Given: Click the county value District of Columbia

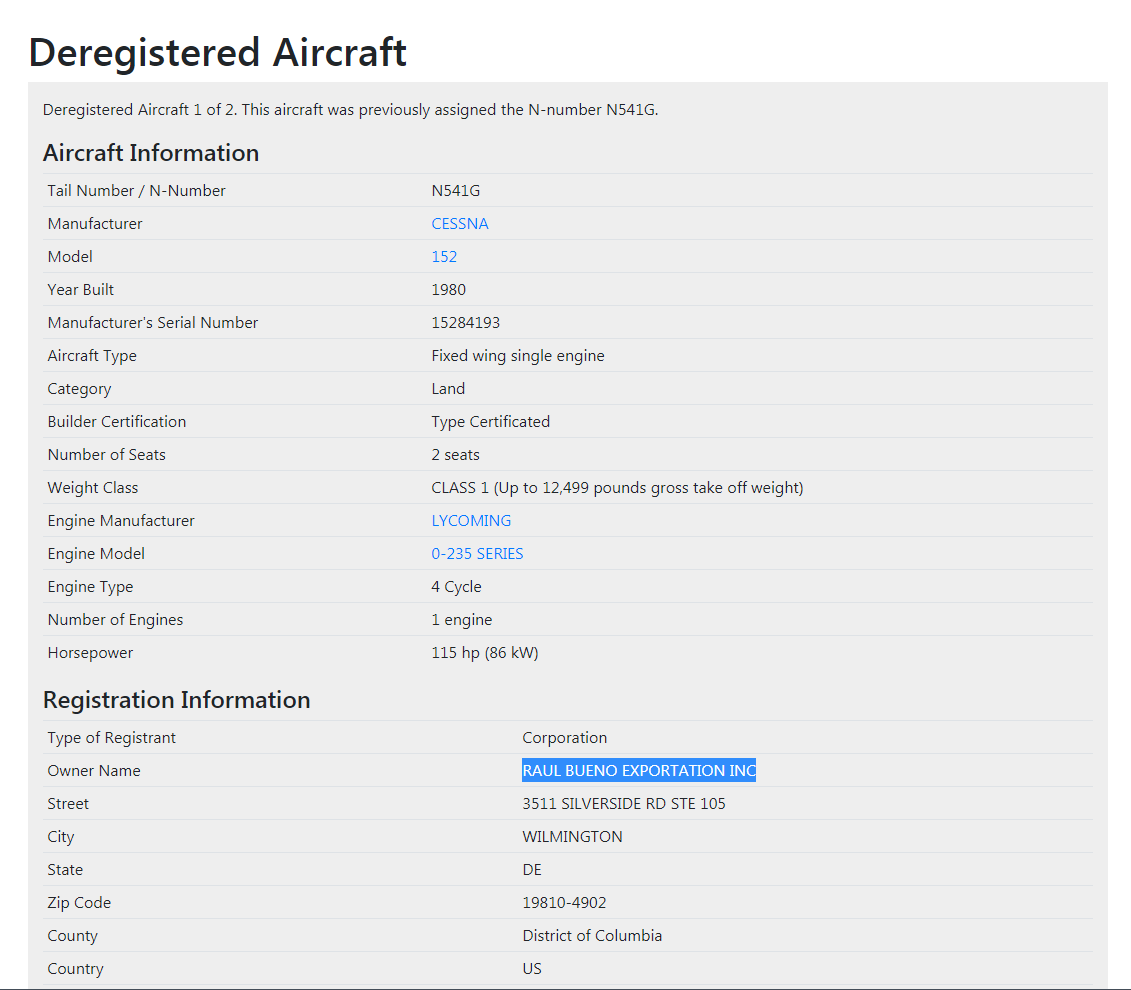Looking at the screenshot, I should point(592,936).
